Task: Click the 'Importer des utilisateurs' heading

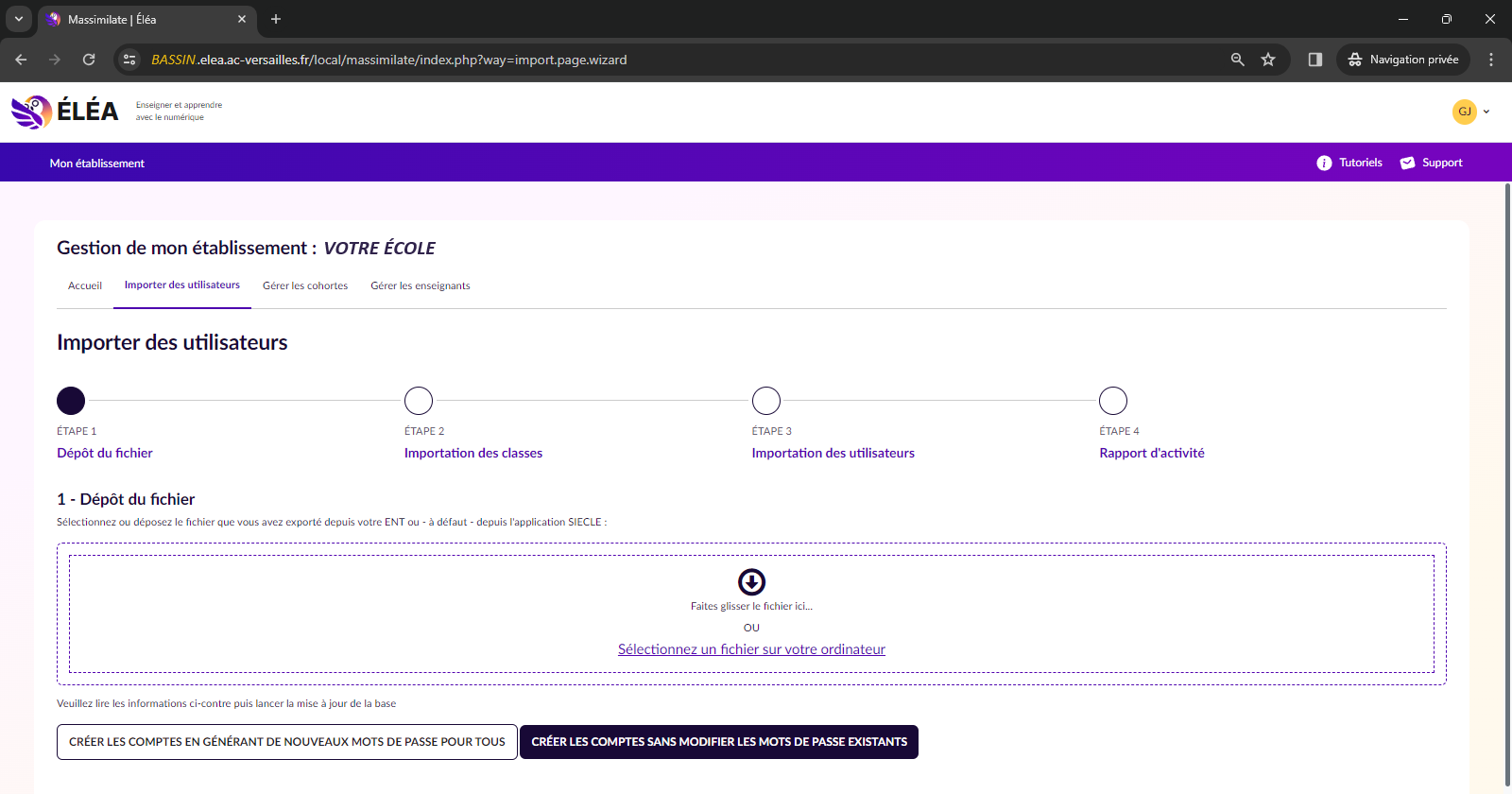Action: 172,342
